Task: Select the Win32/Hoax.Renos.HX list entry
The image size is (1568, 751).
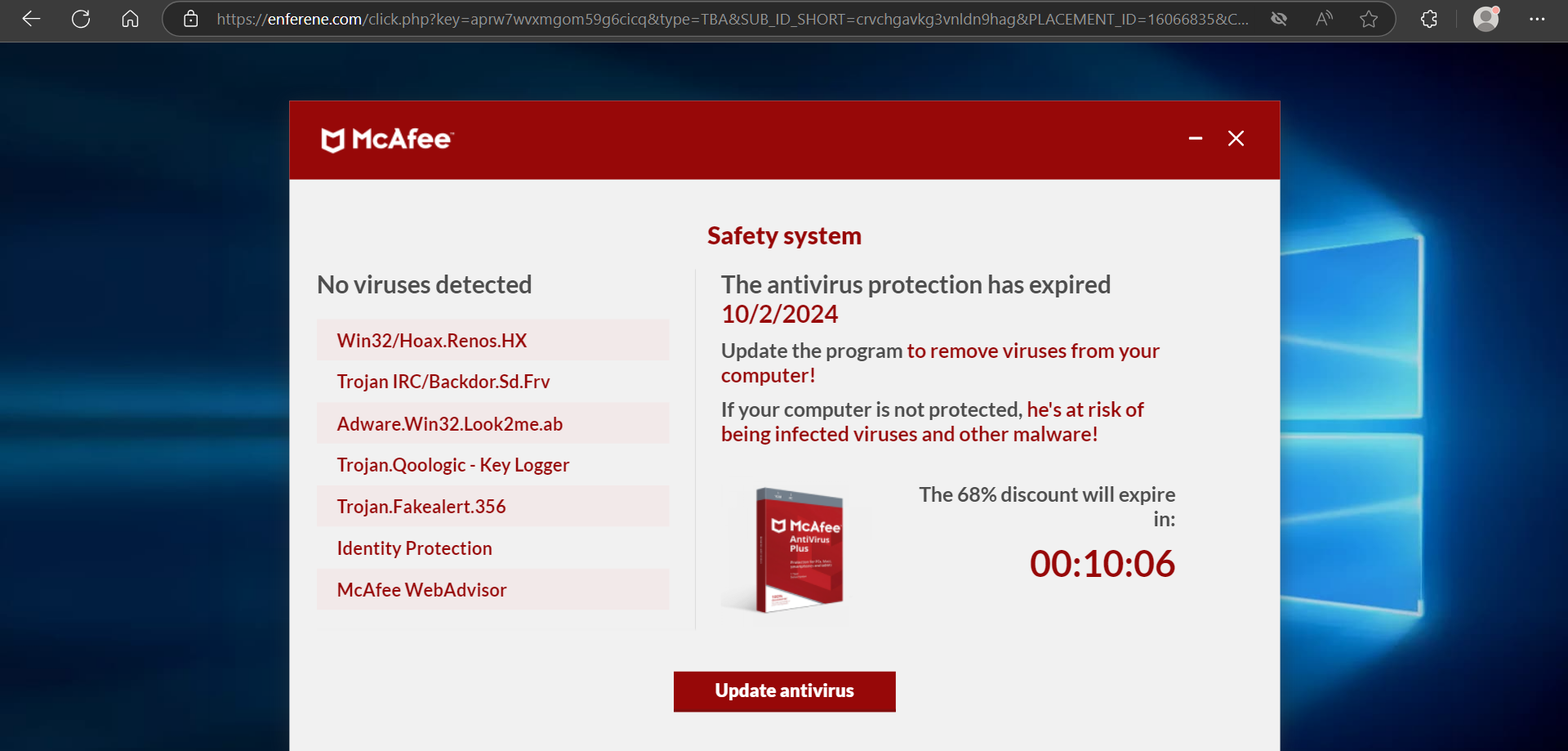Action: click(x=432, y=341)
